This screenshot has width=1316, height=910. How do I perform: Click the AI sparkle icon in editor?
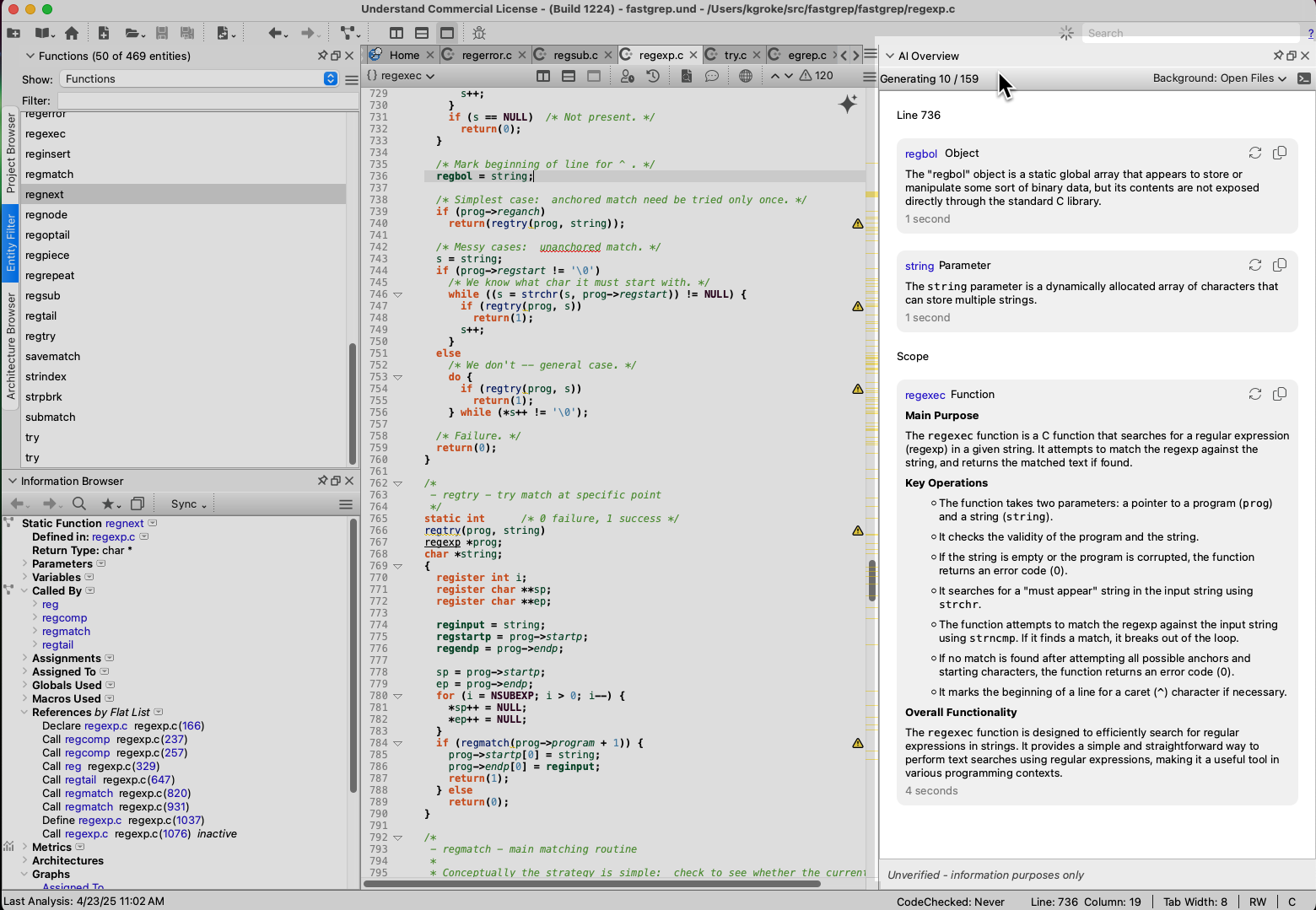pyautogui.click(x=848, y=104)
